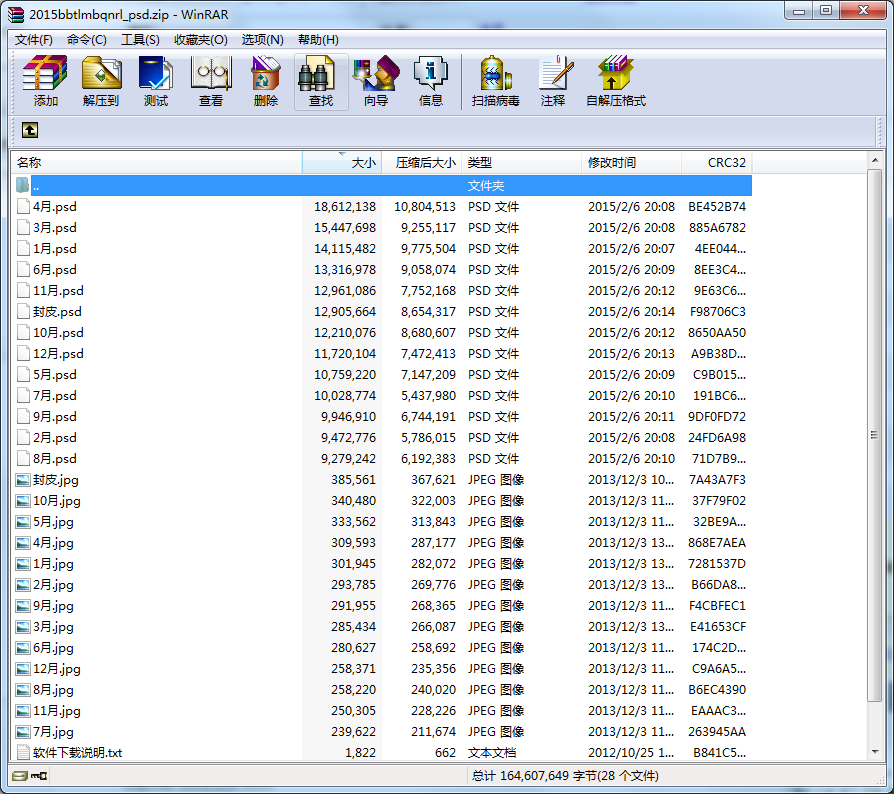This screenshot has width=894, height=794.
Task: Click the 扫描病毒 (Virus scan) toolbar icon
Action: [495, 73]
